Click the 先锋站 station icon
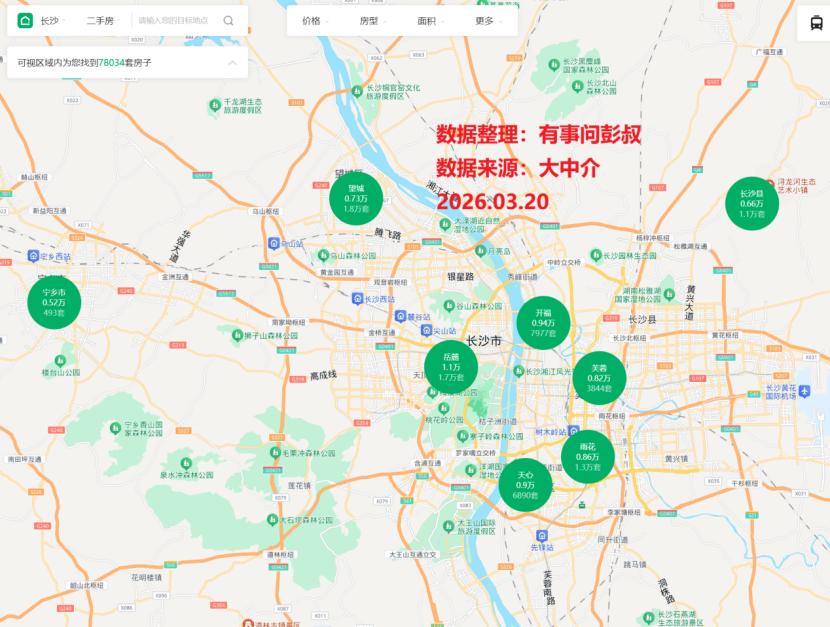Screen dimensions: 830x627 [535, 534]
